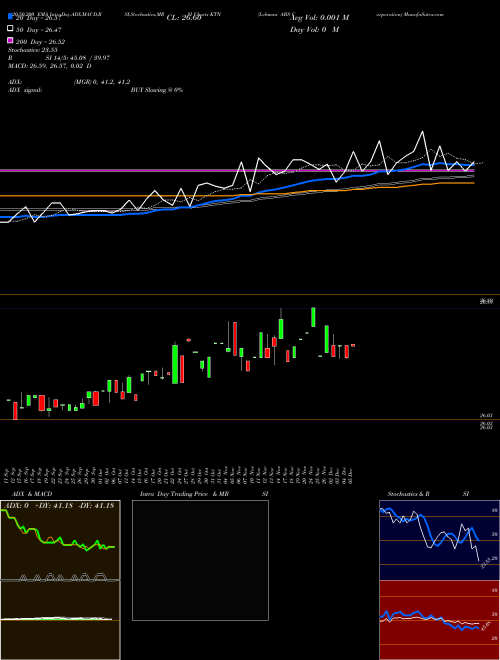
Task: Click the 'Stochastics & R' panel title
Action: pyautogui.click(x=408, y=494)
